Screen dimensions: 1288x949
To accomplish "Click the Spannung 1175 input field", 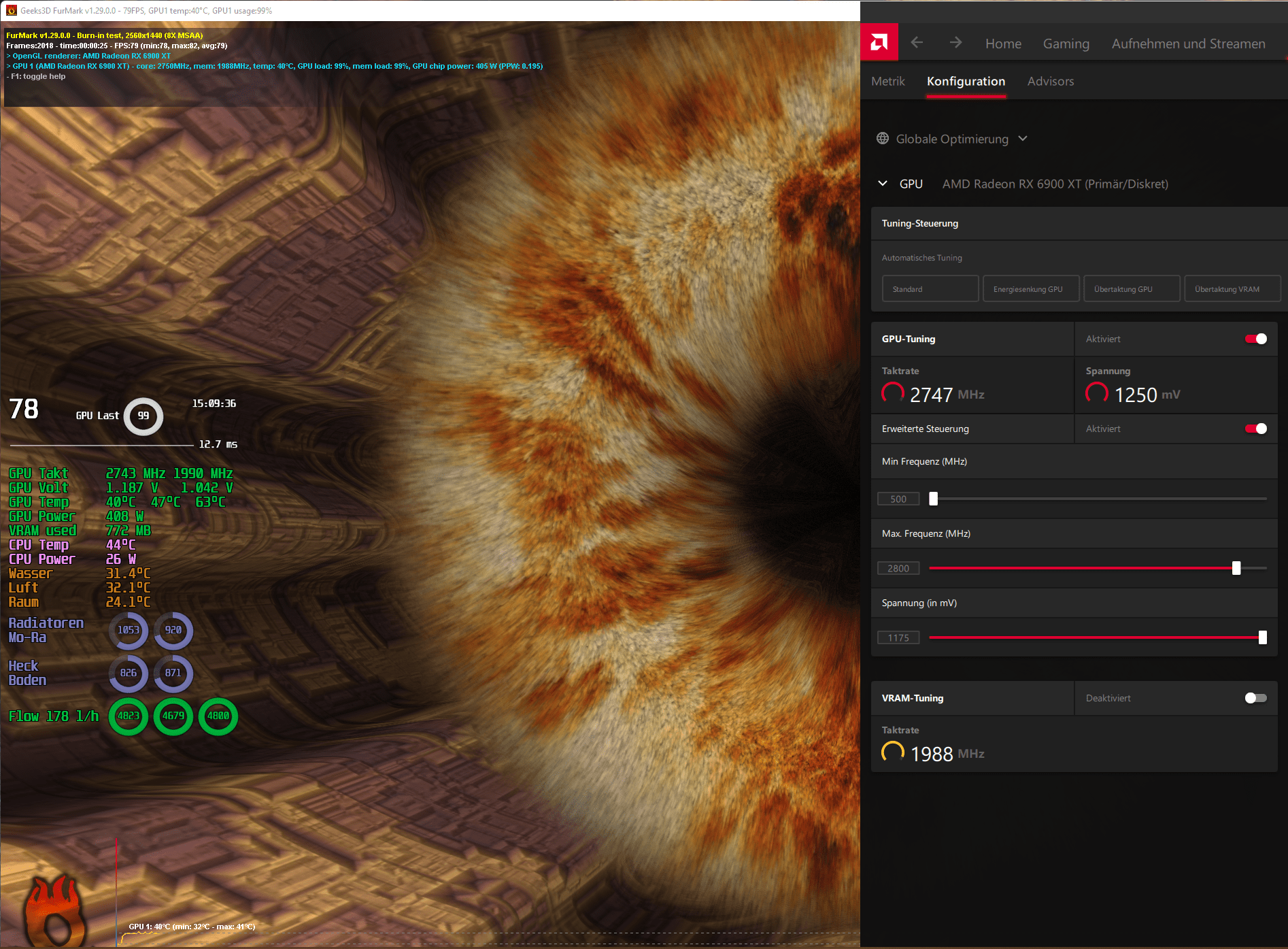I will pyautogui.click(x=898, y=637).
